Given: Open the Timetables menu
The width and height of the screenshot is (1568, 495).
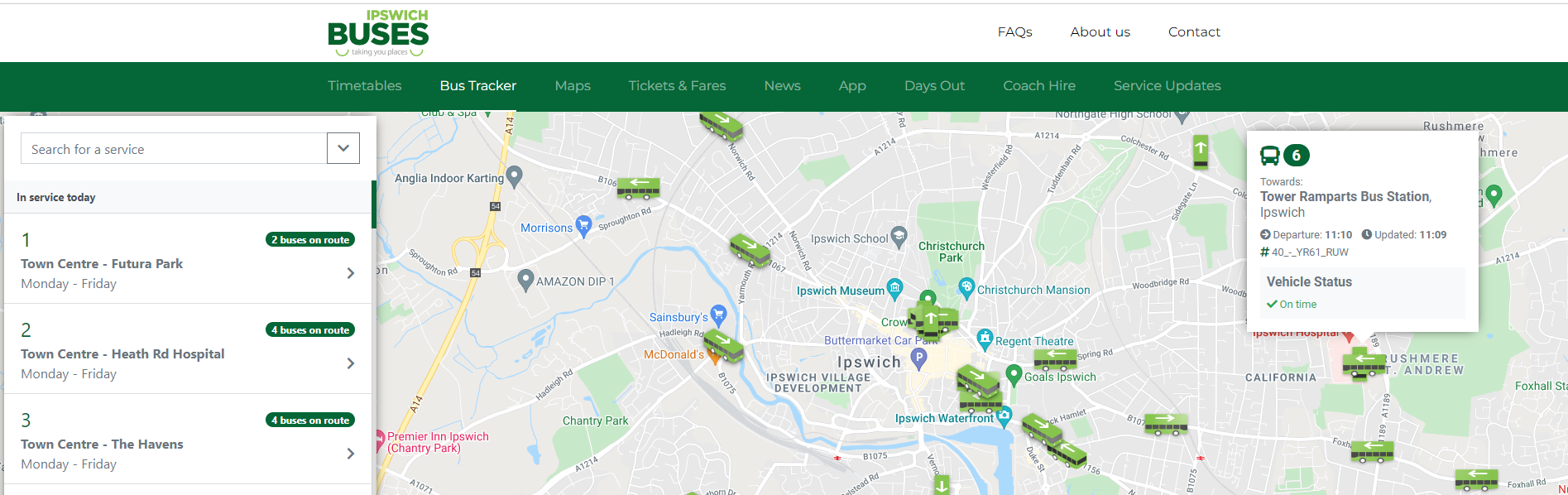Looking at the screenshot, I should point(365,85).
